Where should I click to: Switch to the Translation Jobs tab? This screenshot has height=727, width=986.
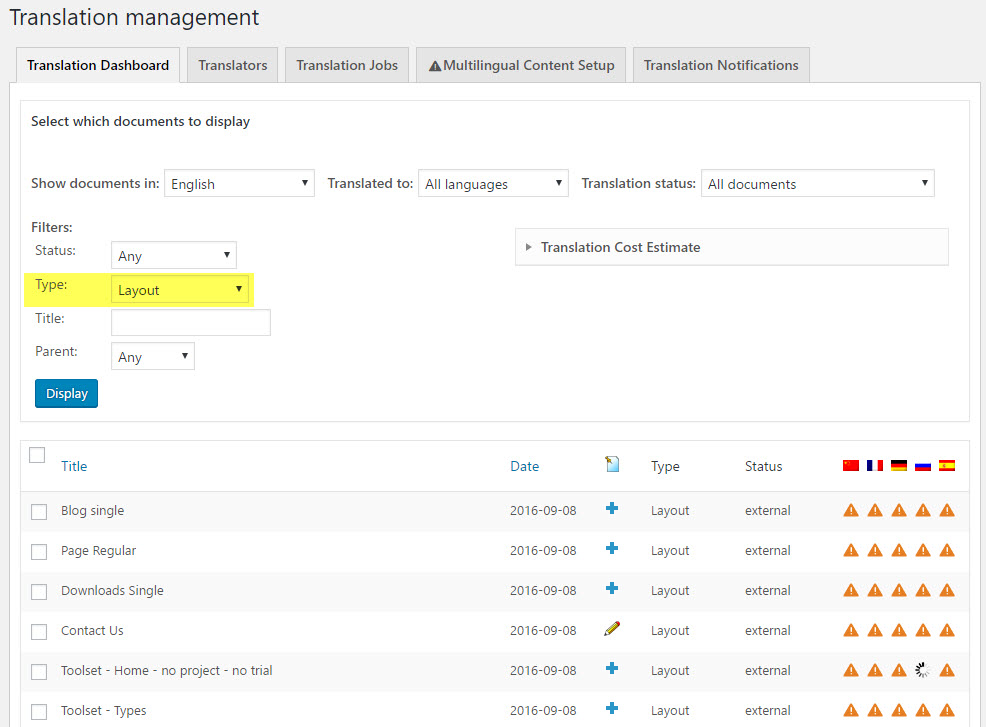coord(347,65)
